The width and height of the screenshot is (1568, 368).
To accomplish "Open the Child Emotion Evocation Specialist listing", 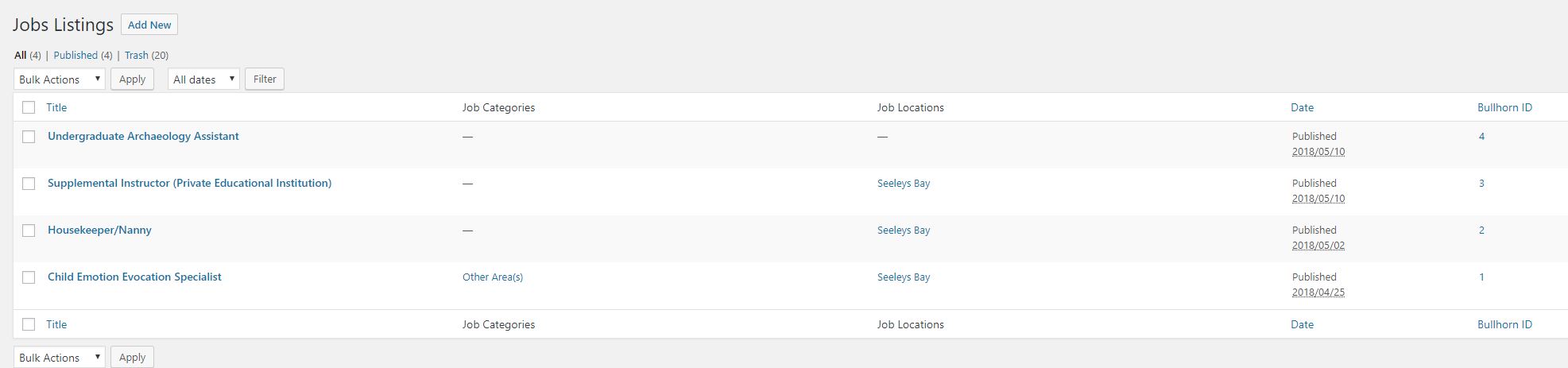I will (x=134, y=277).
